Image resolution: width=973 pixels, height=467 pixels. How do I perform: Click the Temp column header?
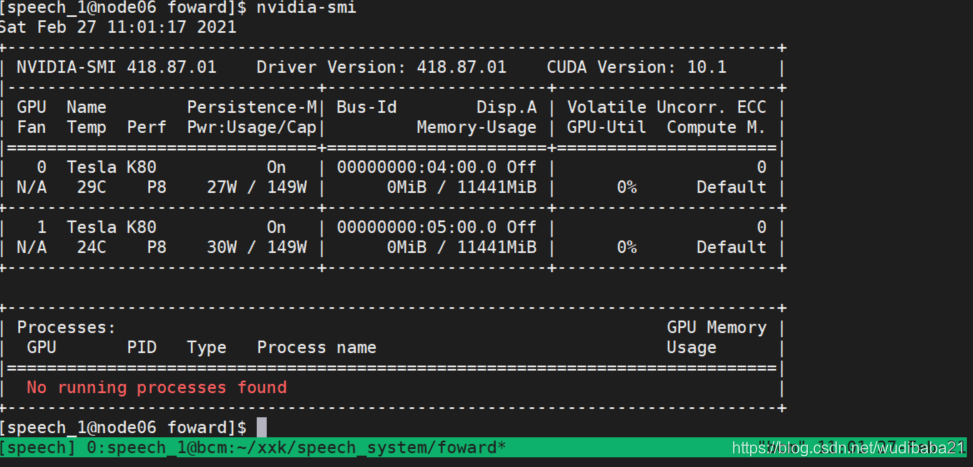click(x=86, y=128)
